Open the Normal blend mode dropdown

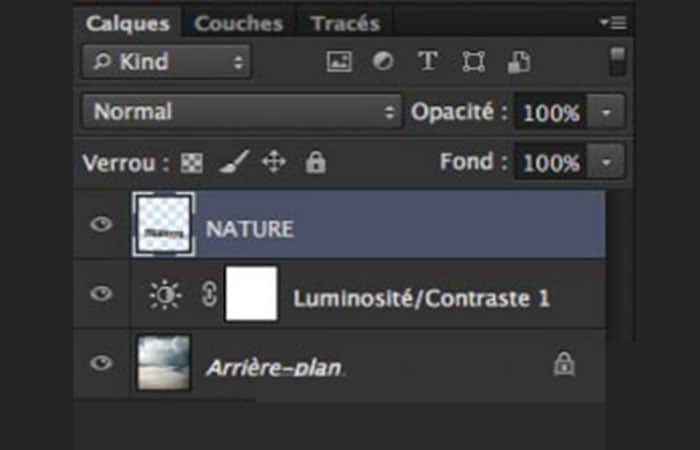click(x=242, y=112)
